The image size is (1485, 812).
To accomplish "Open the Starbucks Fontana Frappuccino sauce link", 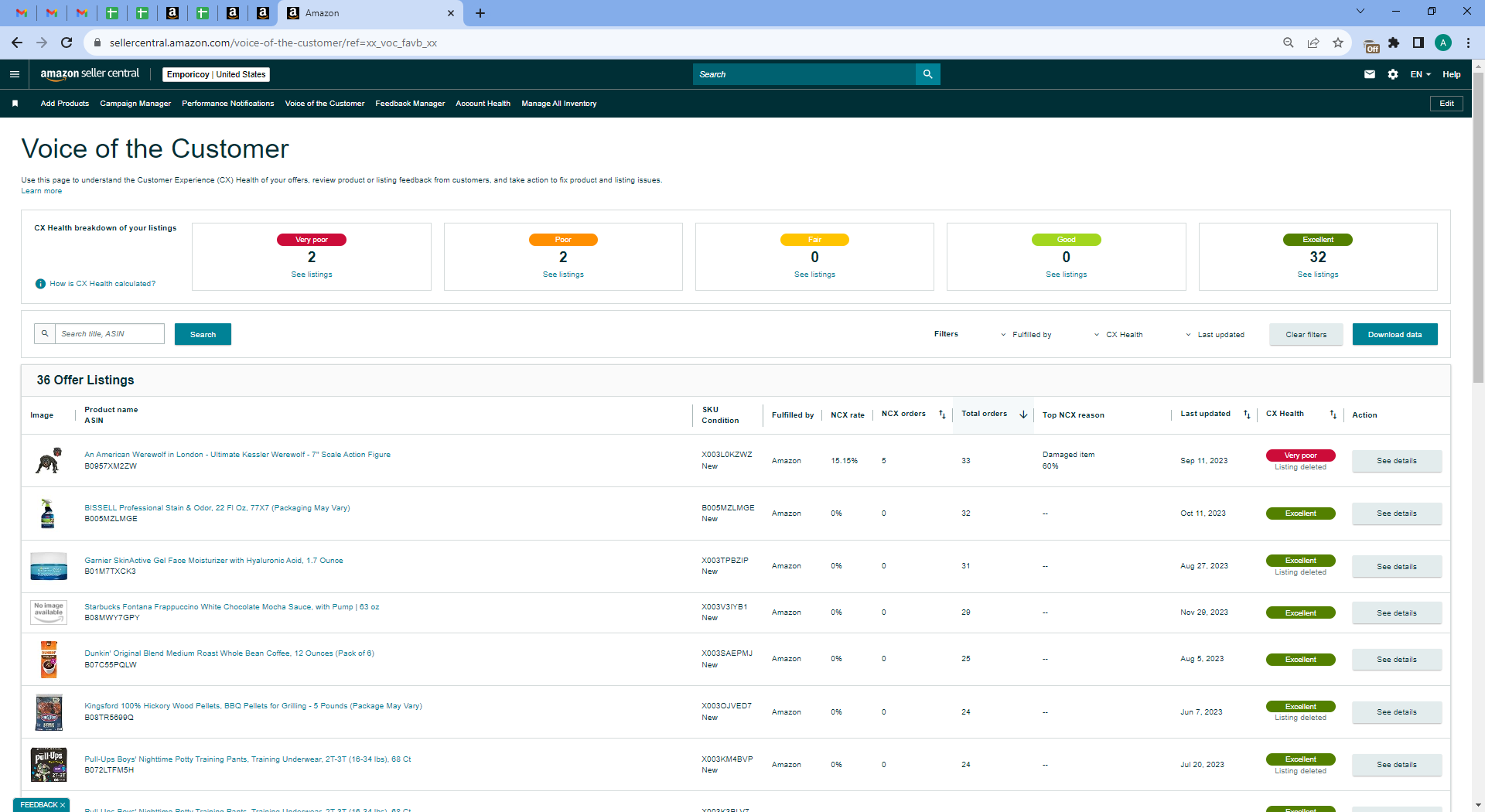I will pos(232,607).
